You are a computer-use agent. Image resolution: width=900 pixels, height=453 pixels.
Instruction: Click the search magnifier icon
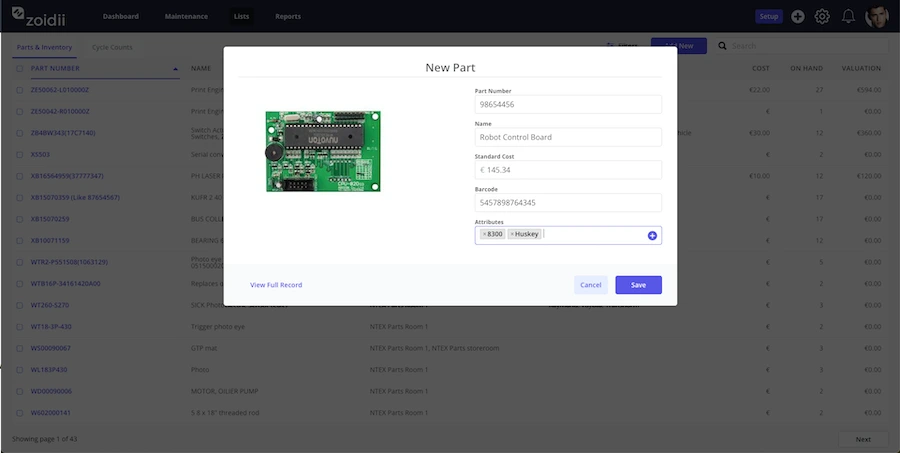click(x=723, y=46)
